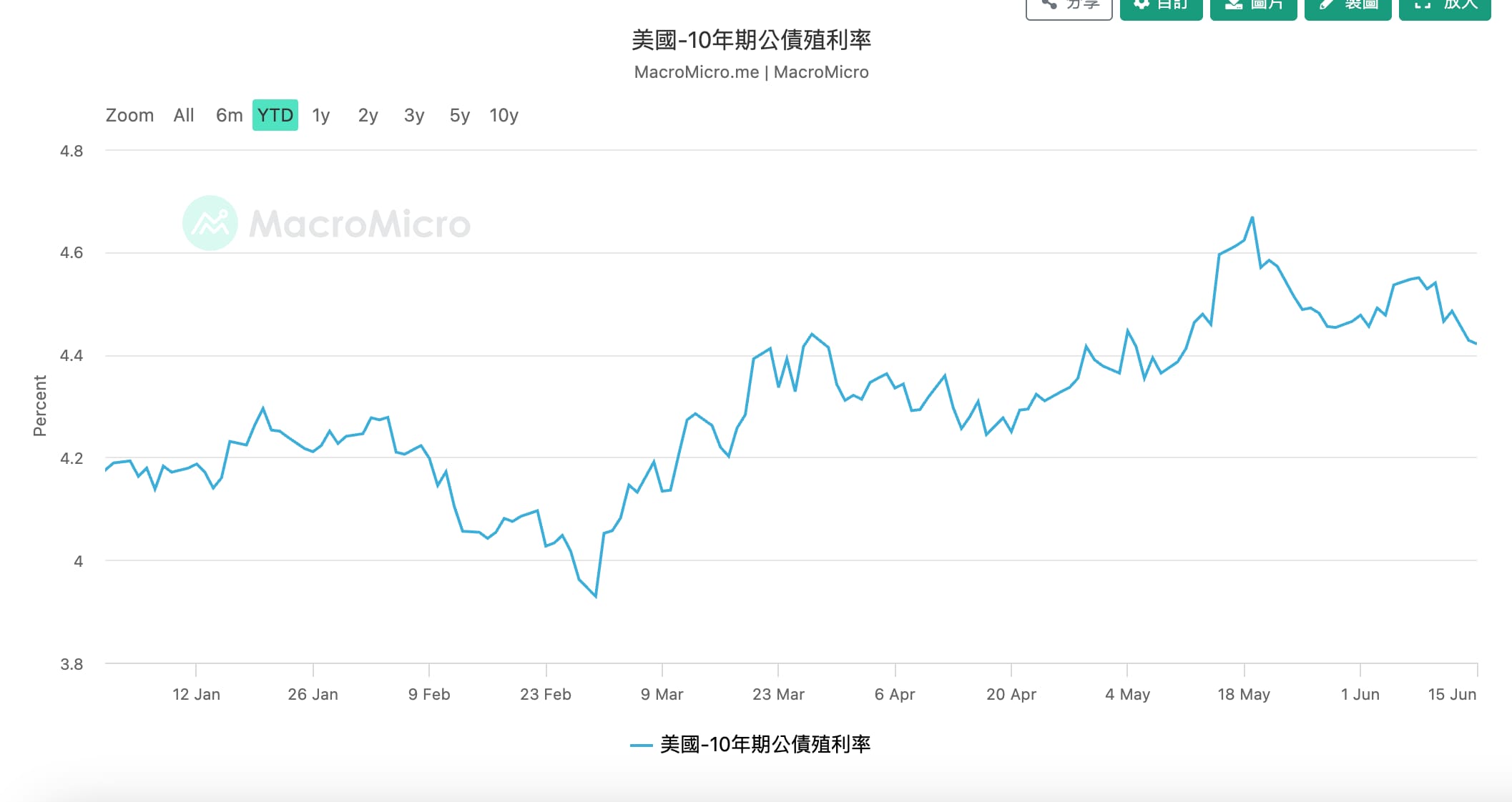Click the Percent y-axis title
Image resolution: width=1512 pixels, height=802 pixels.
tap(40, 405)
